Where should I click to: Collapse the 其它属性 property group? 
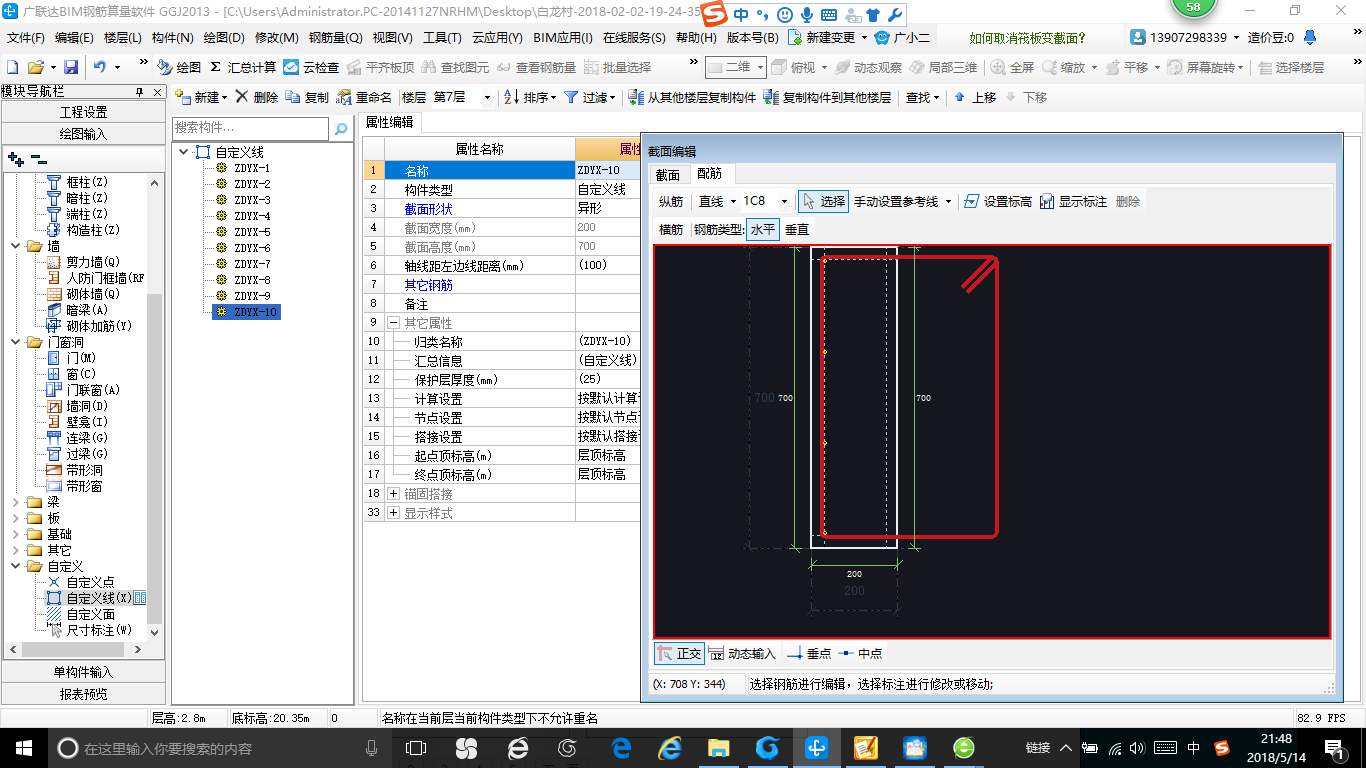coord(393,323)
